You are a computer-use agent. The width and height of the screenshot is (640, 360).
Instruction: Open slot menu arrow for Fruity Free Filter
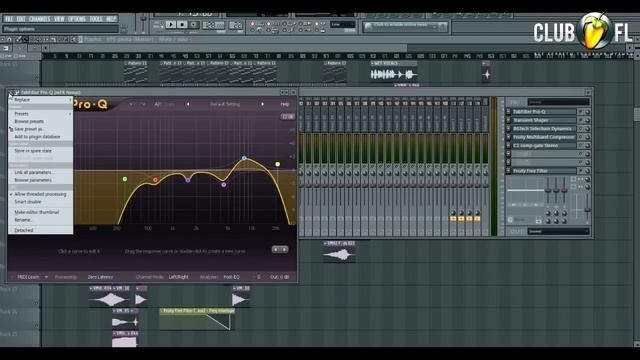[x=508, y=171]
